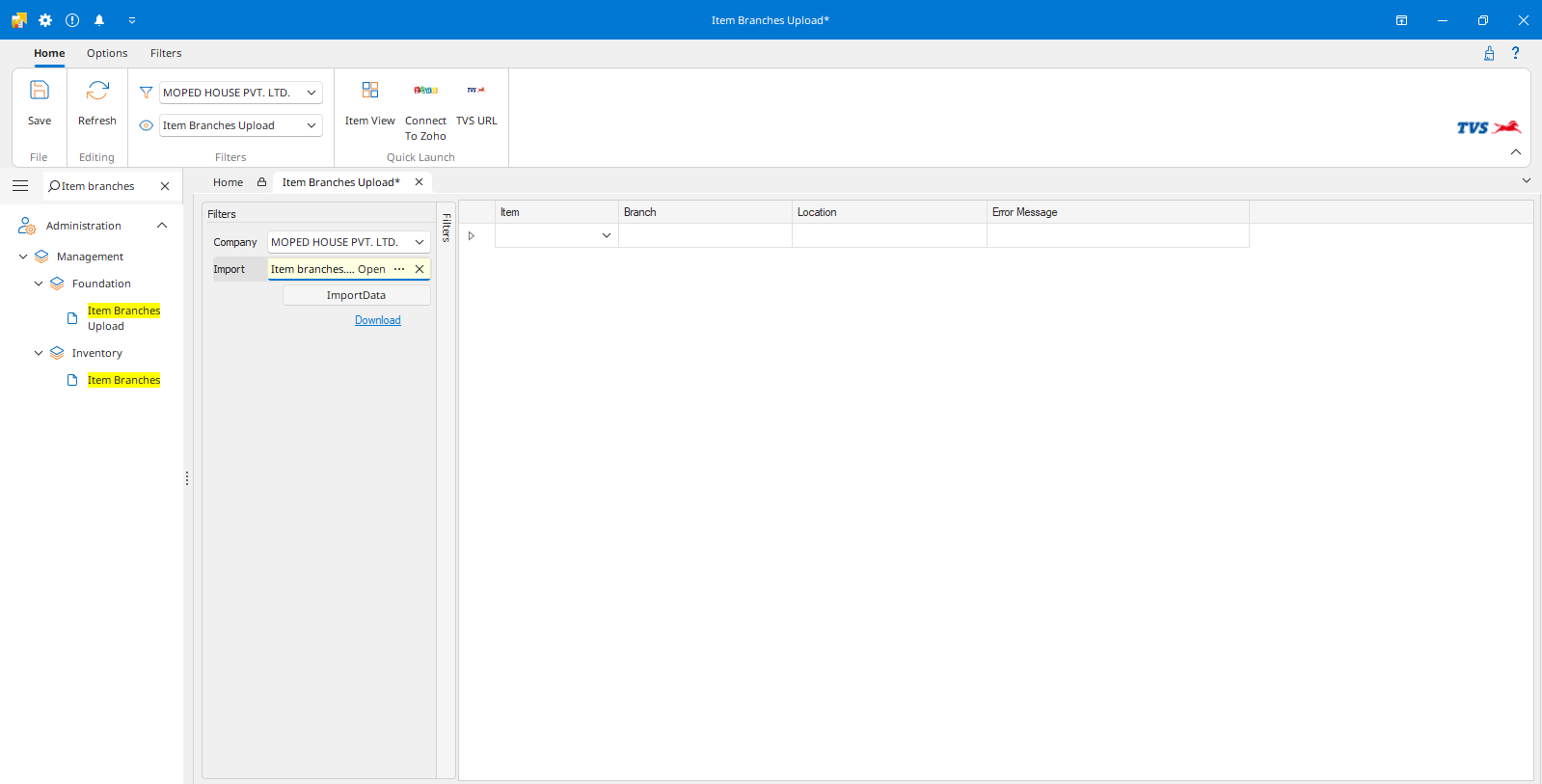This screenshot has width=1542, height=784.
Task: Click the help question mark icon
Action: [x=1515, y=53]
